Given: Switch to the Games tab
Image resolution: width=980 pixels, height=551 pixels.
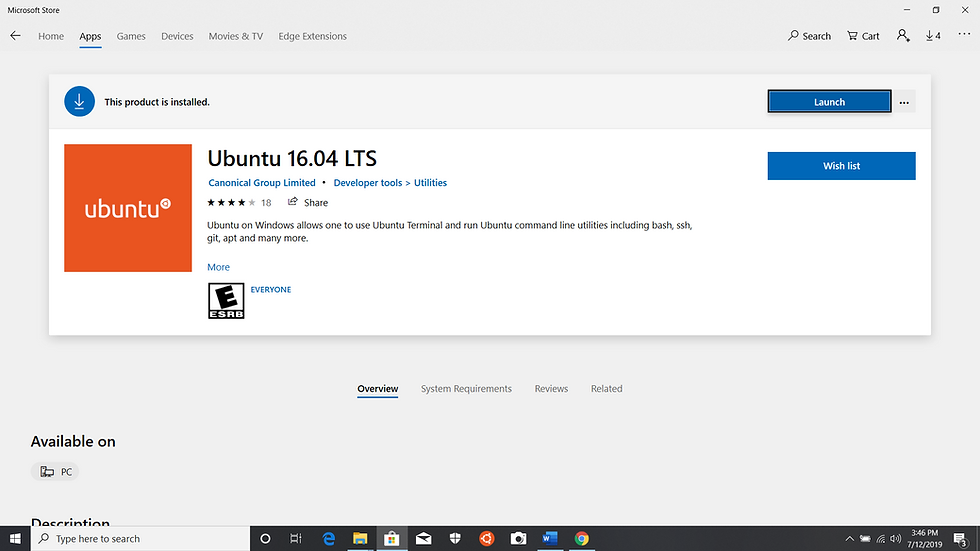Looking at the screenshot, I should click(131, 36).
